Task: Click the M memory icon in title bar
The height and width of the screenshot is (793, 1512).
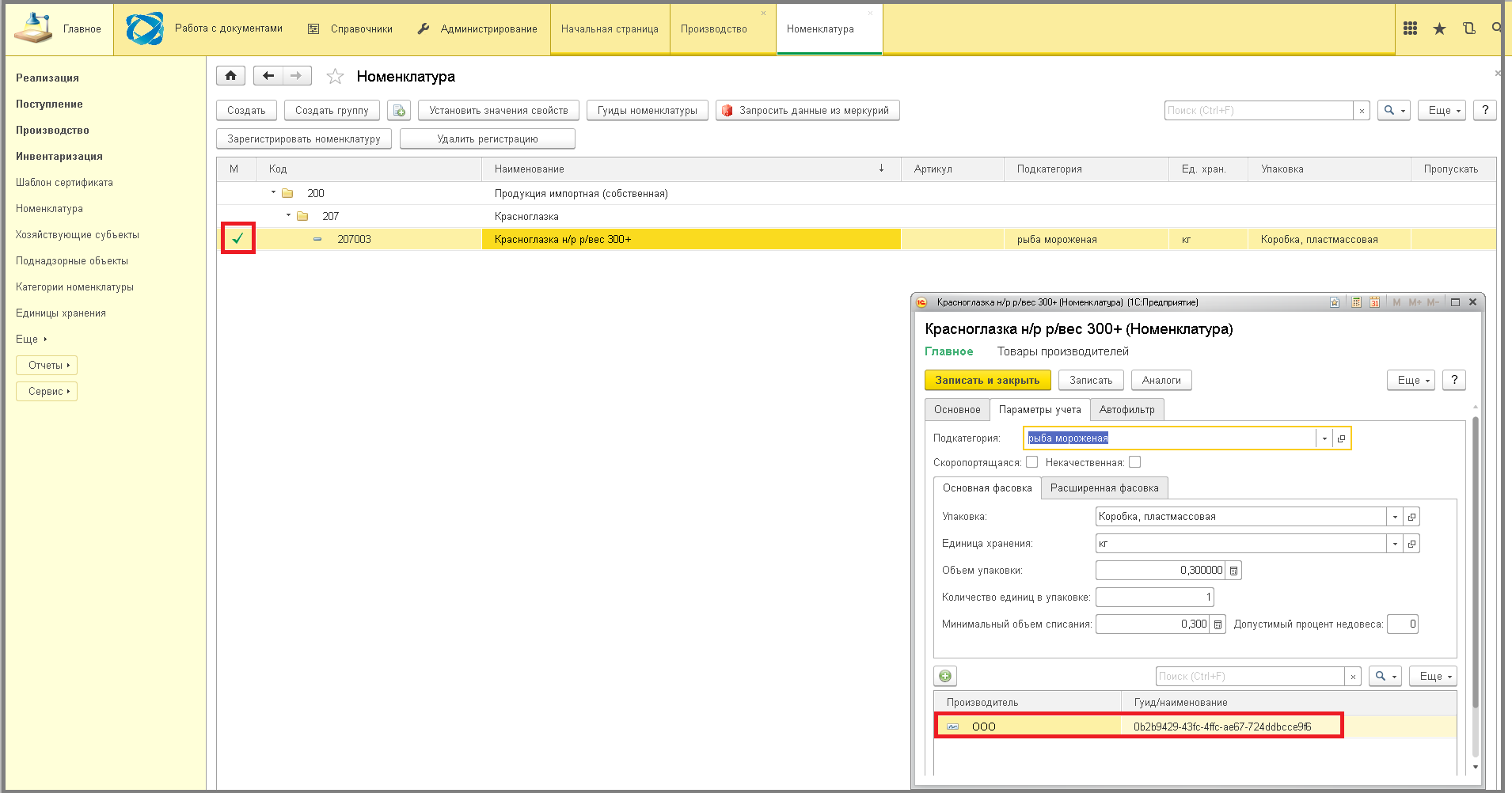Action: pos(1396,302)
